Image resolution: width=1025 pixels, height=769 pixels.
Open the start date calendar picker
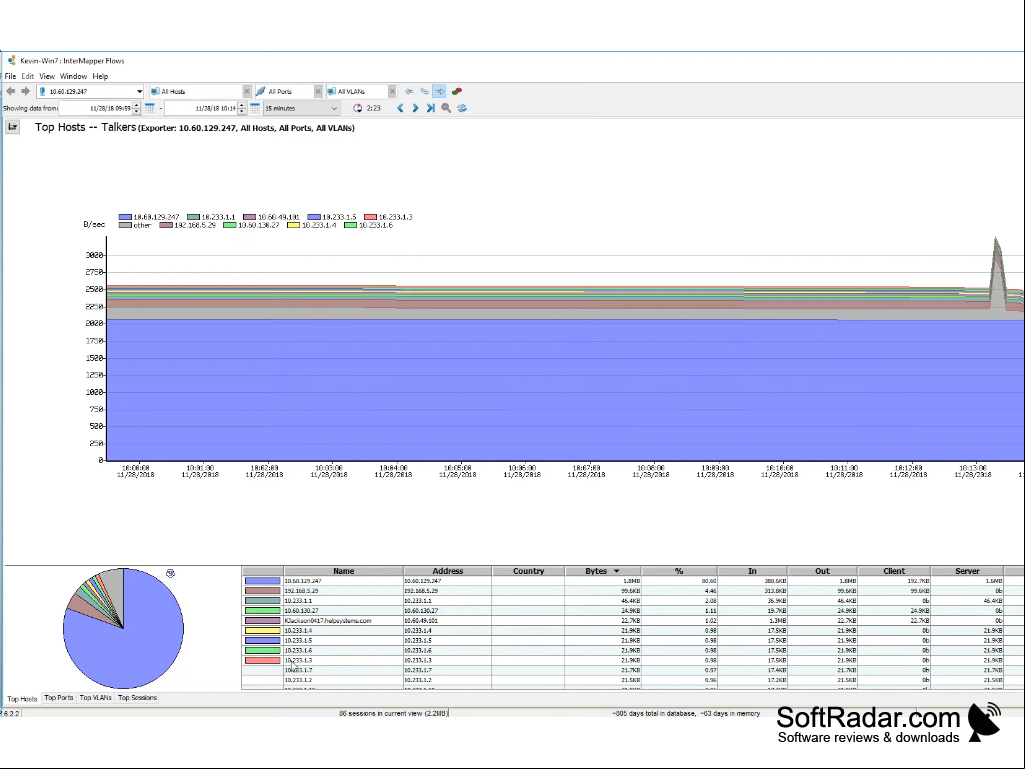tap(150, 109)
